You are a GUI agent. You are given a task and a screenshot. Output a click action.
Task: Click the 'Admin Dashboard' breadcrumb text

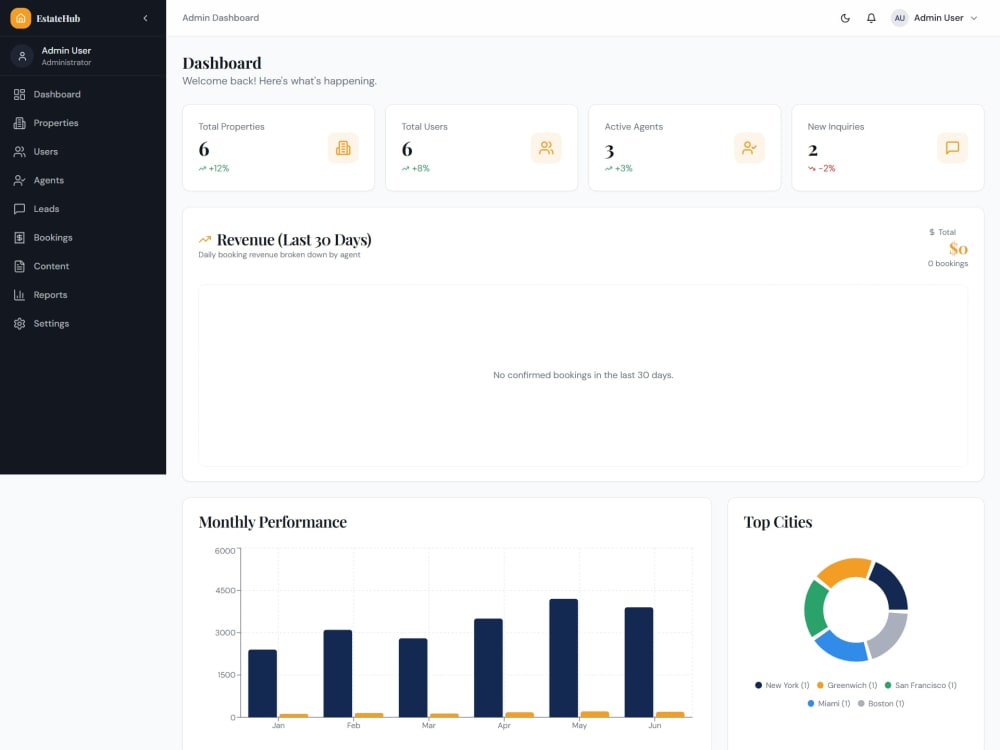click(221, 18)
